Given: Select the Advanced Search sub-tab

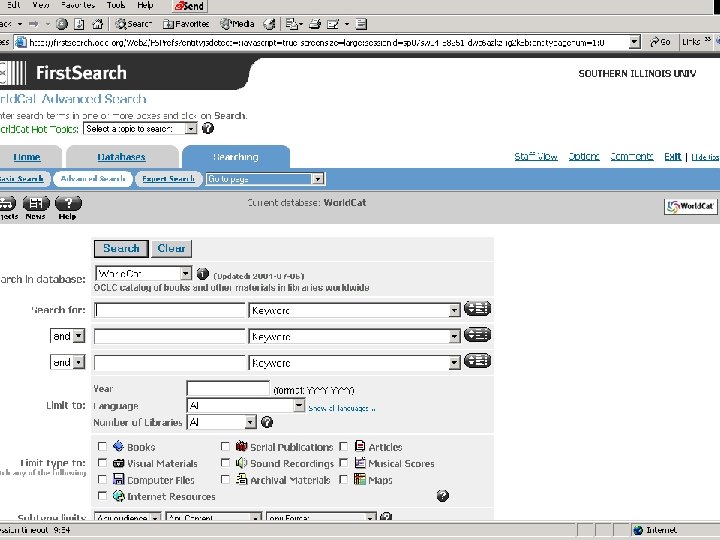Looking at the screenshot, I should tap(93, 179).
